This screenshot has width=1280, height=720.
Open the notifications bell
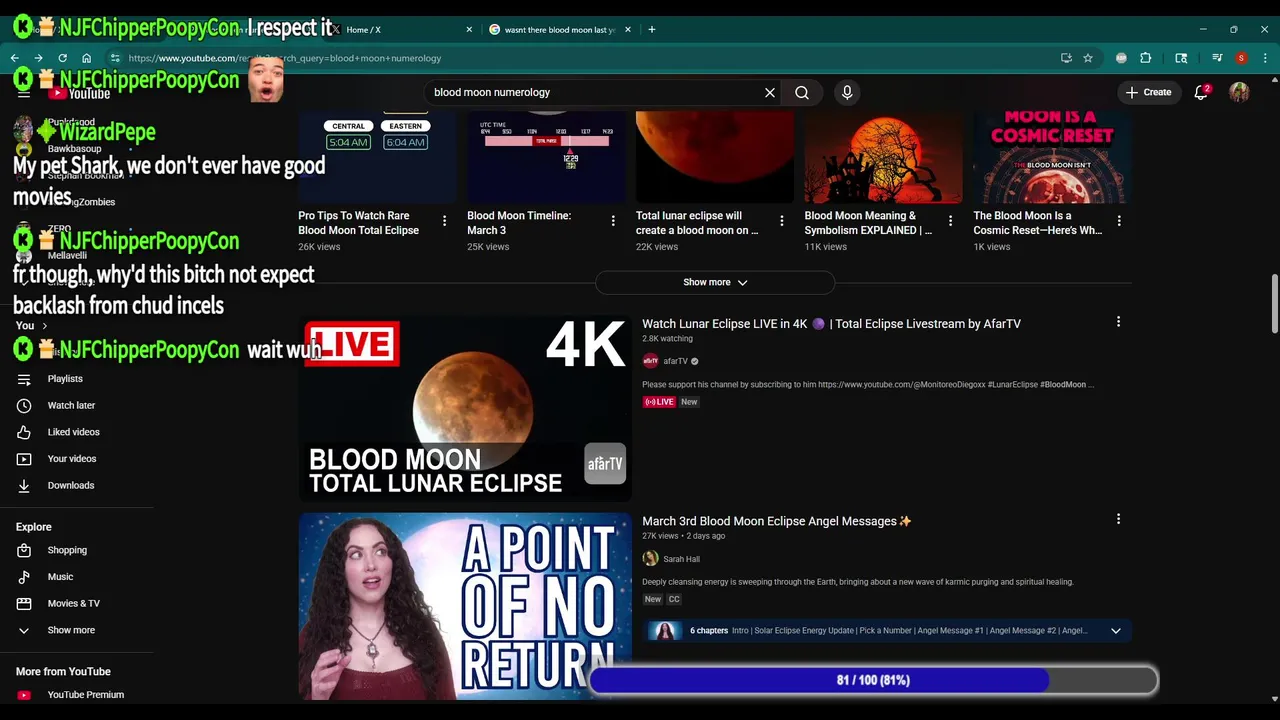point(1201,92)
